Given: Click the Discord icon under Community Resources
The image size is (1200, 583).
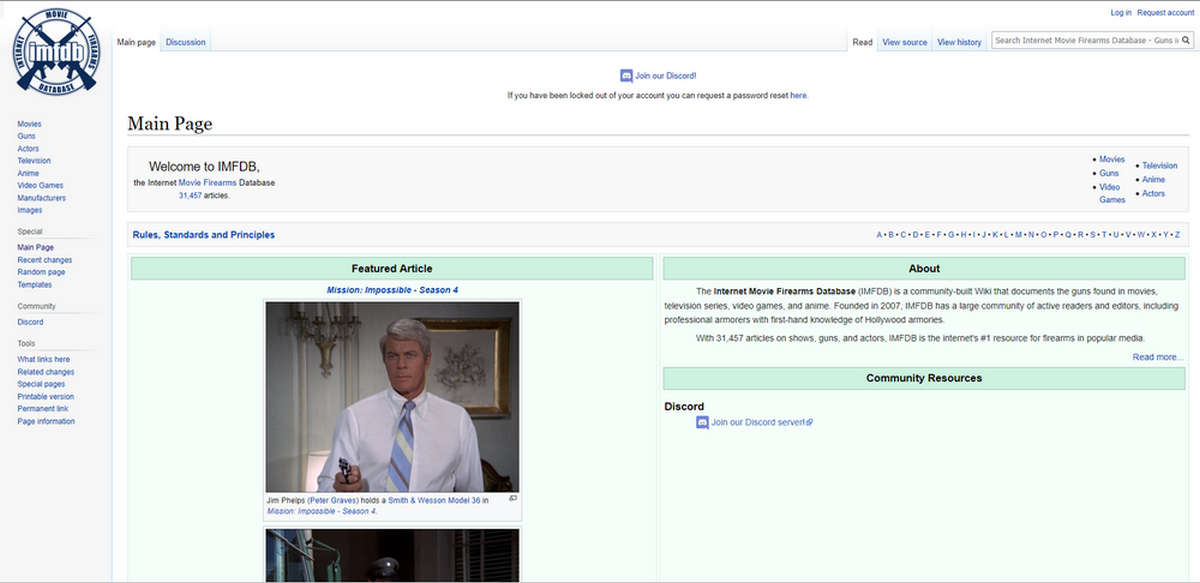Looking at the screenshot, I should [x=702, y=422].
